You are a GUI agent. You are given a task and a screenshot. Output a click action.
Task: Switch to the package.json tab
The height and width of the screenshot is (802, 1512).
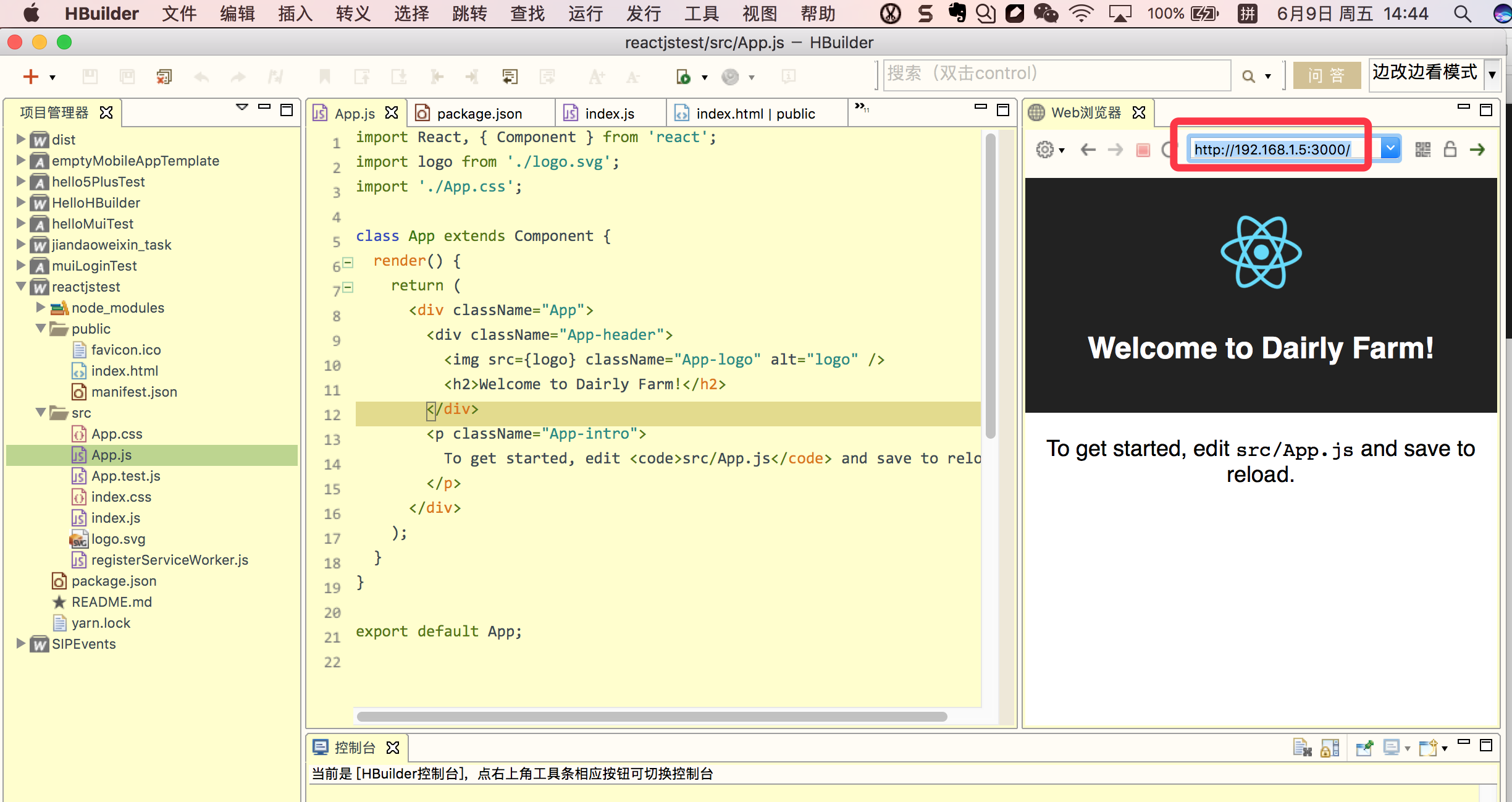coord(479,114)
